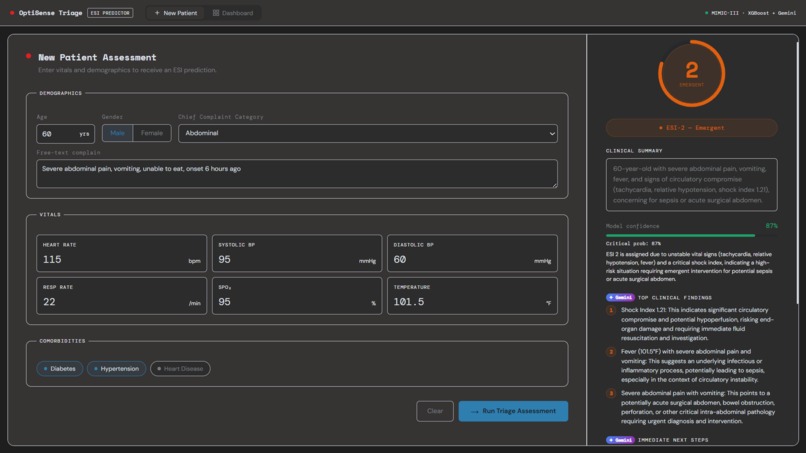Click Run Triage Assessment button
This screenshot has height=453, width=806.
point(513,411)
